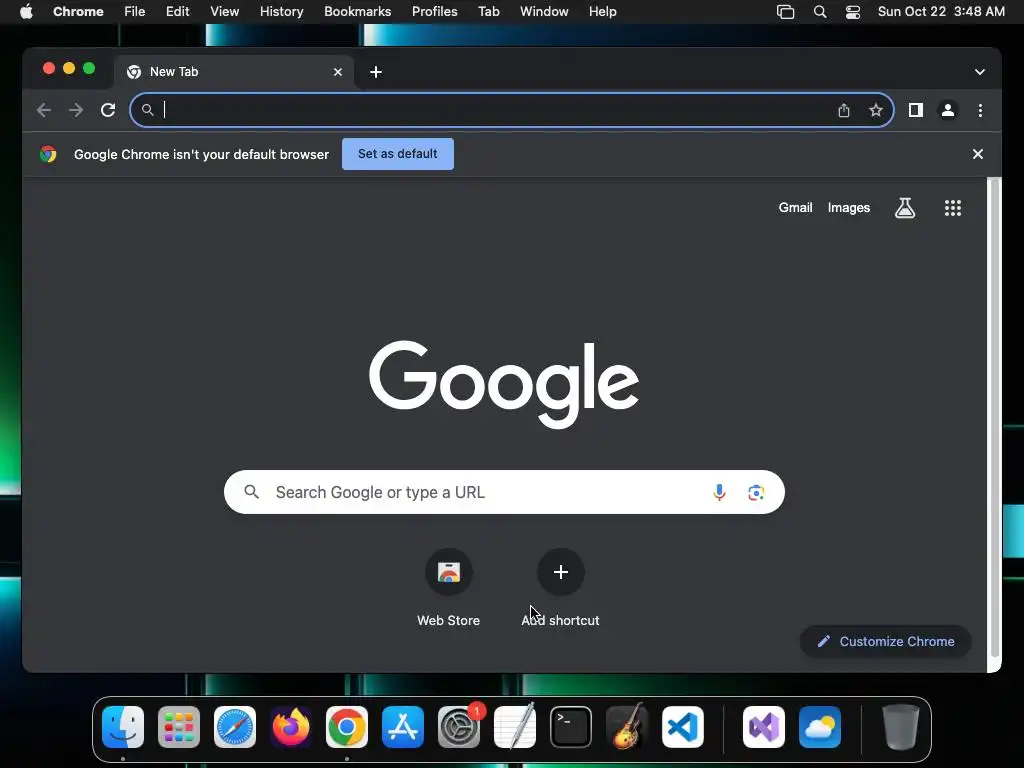Screen dimensions: 1024x768
Task: Click the Google search box
Action: [504, 492]
